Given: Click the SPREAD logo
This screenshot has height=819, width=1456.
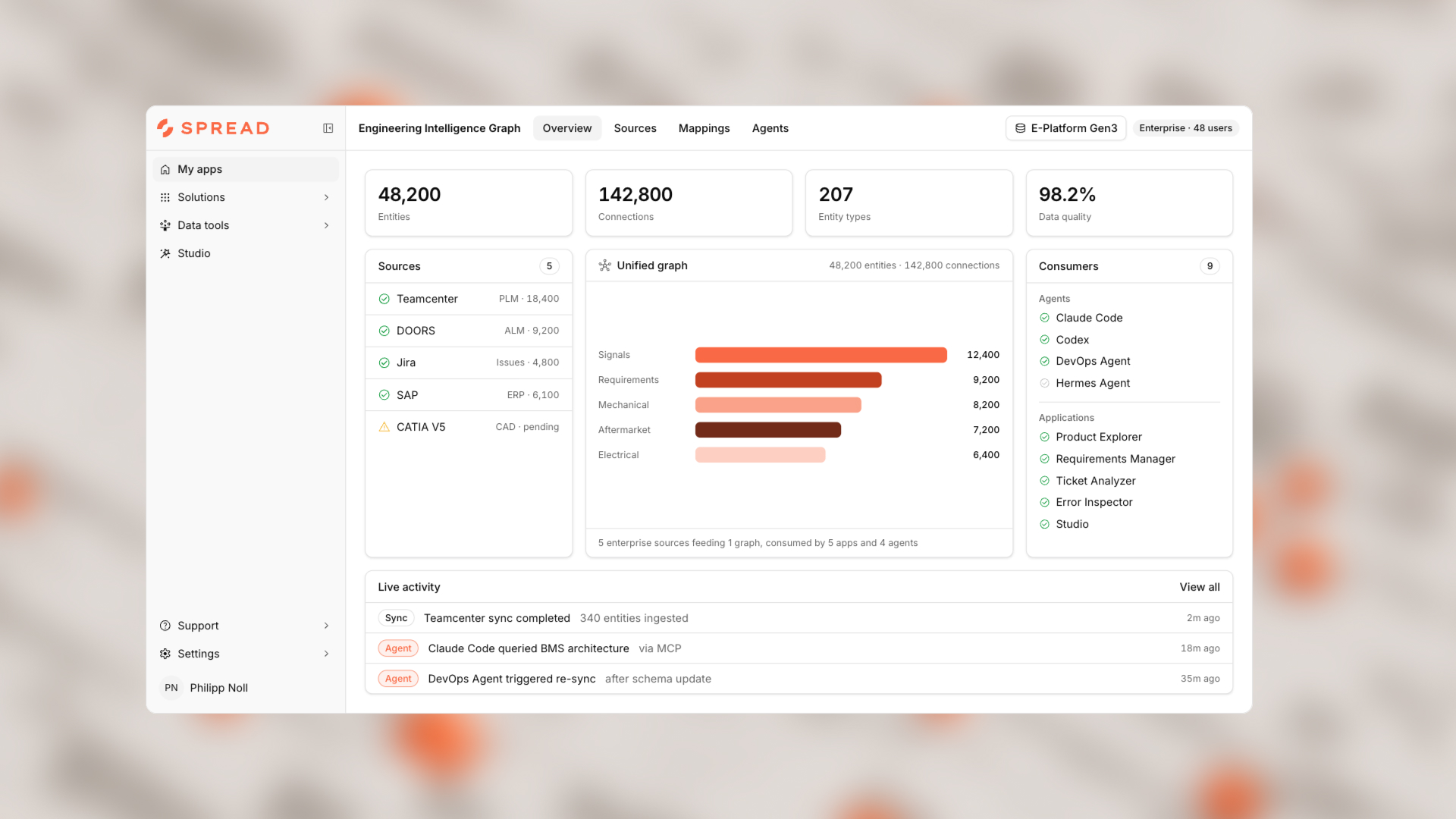Looking at the screenshot, I should tap(213, 128).
